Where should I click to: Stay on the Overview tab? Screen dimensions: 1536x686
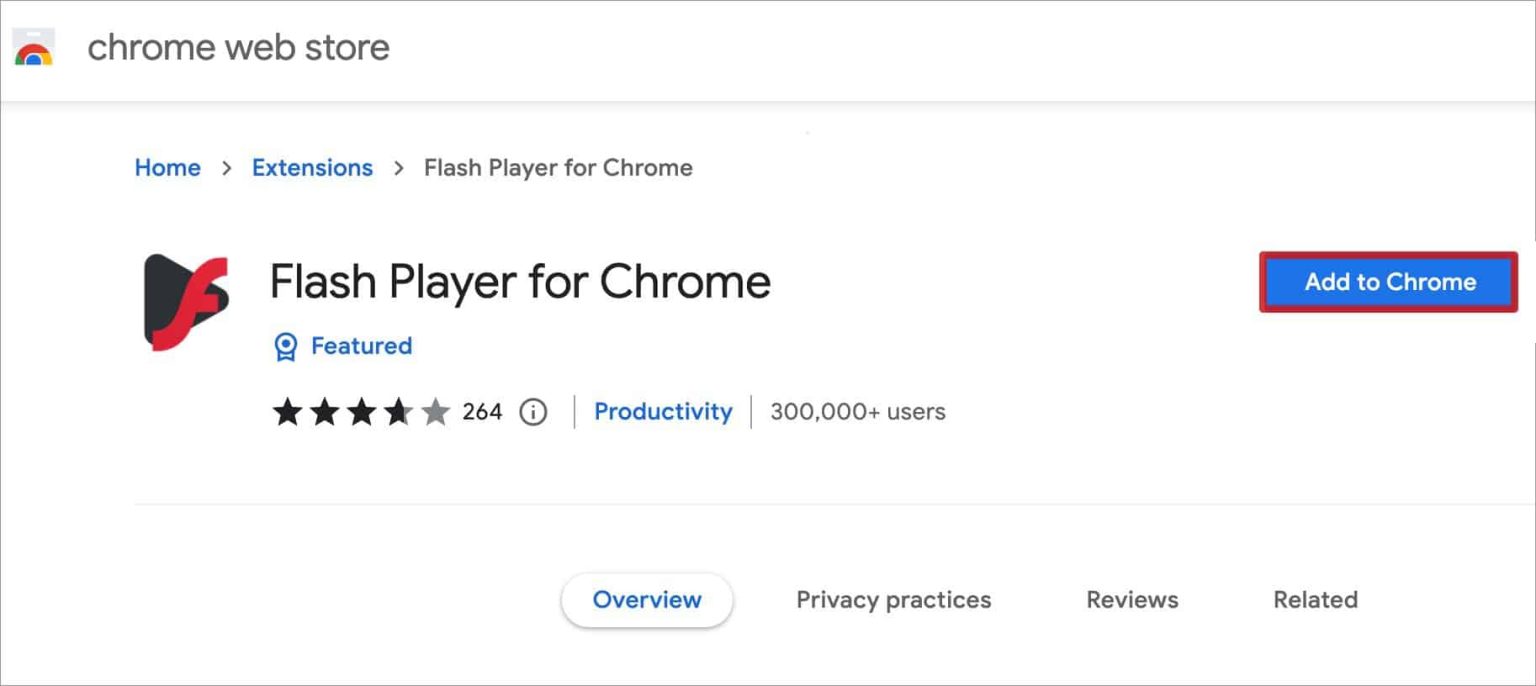[x=647, y=600]
